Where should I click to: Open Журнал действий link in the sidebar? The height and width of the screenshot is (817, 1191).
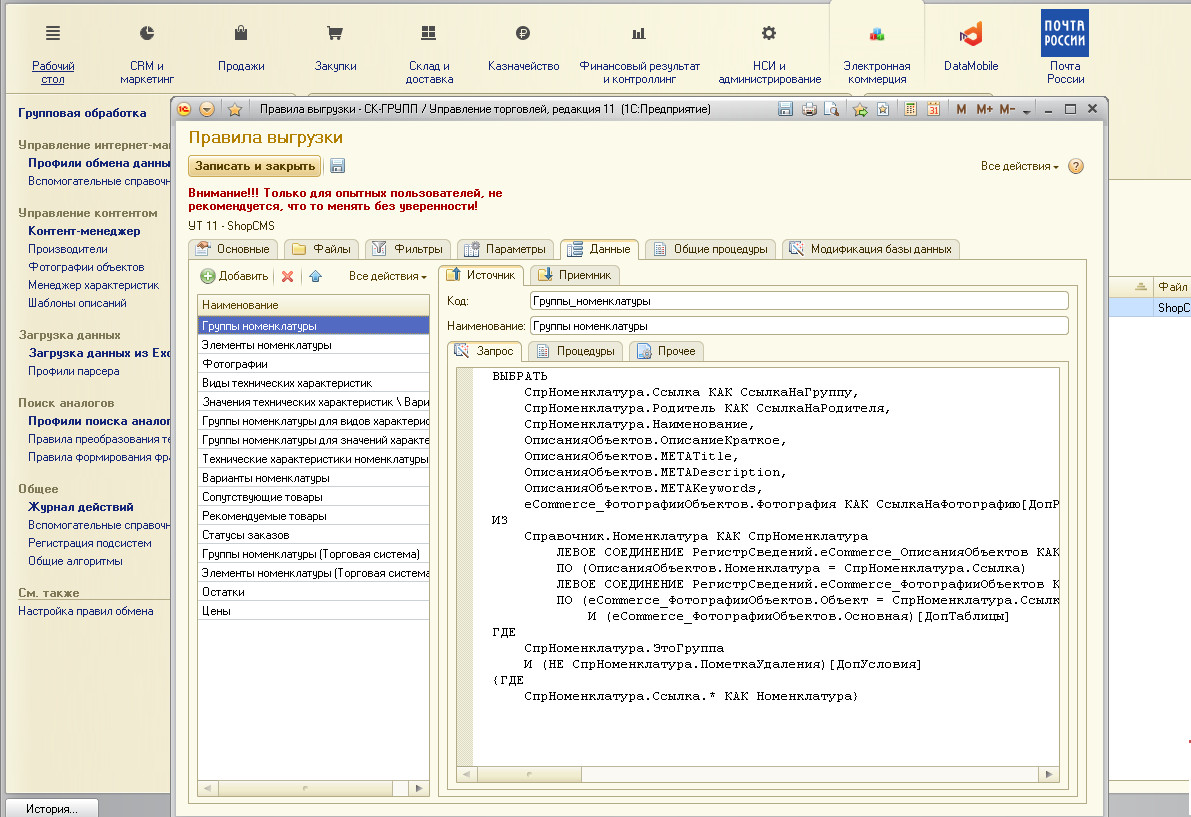point(80,507)
